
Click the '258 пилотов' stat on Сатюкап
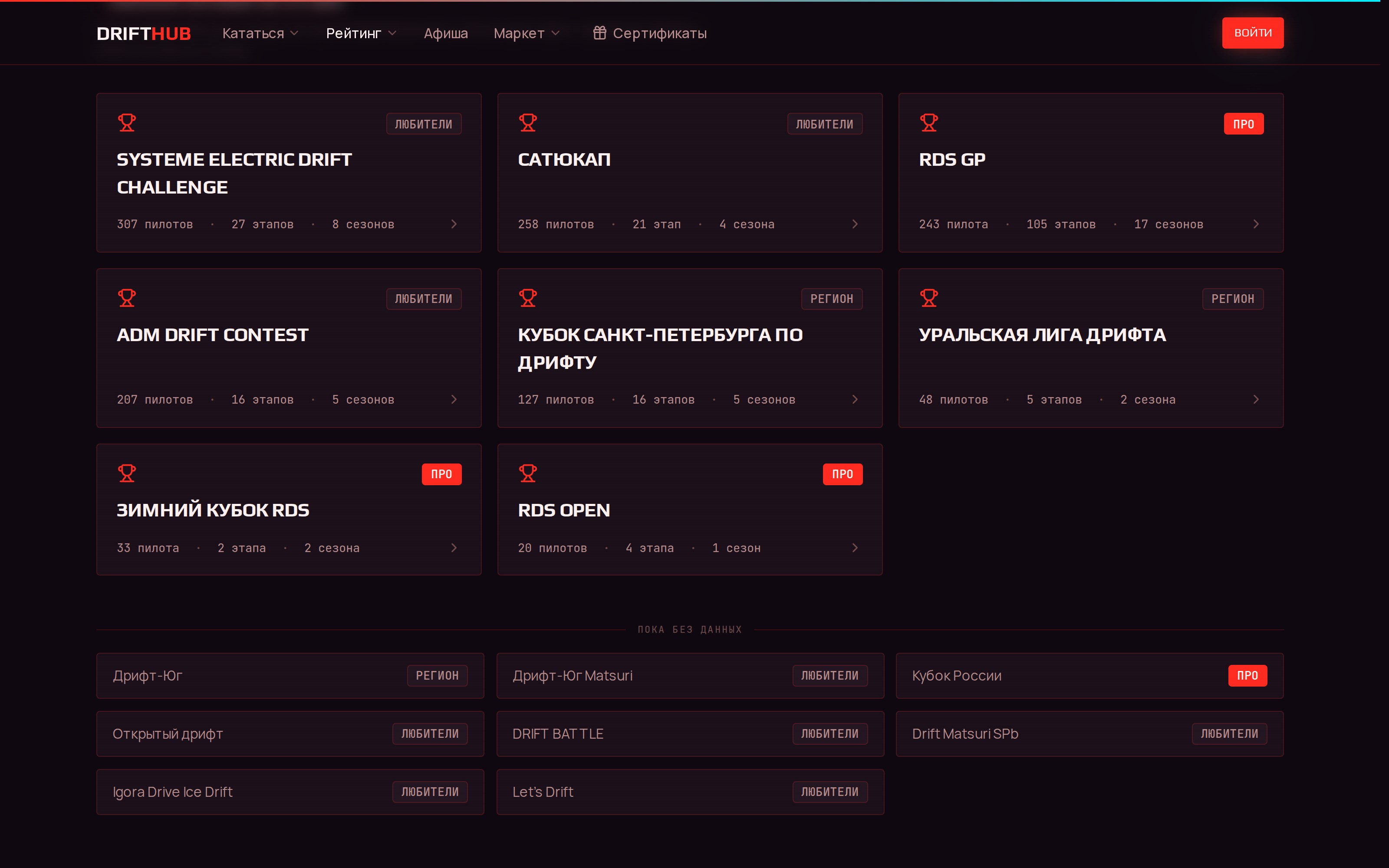556,224
